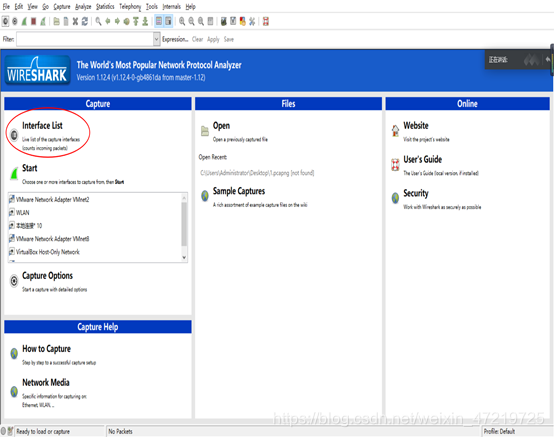Jump to first packet toolbar icon
This screenshot has height=437, width=554.
point(136,22)
